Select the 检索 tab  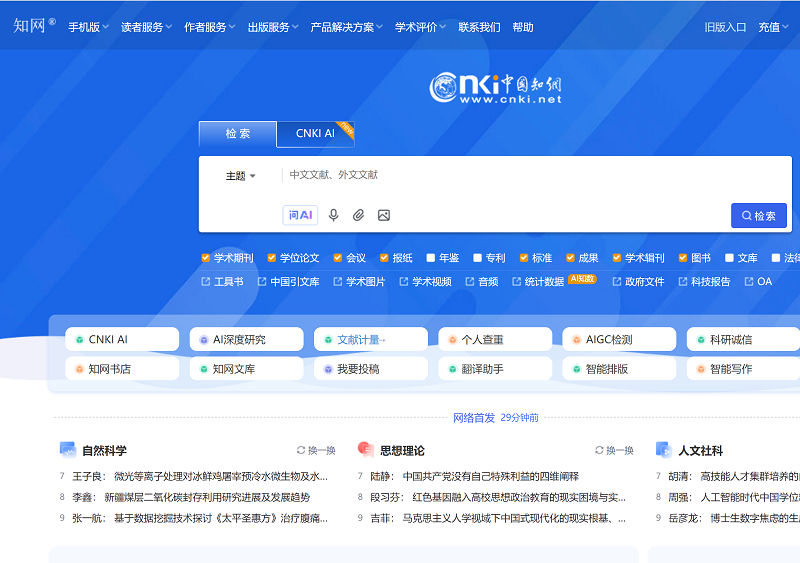pos(238,134)
